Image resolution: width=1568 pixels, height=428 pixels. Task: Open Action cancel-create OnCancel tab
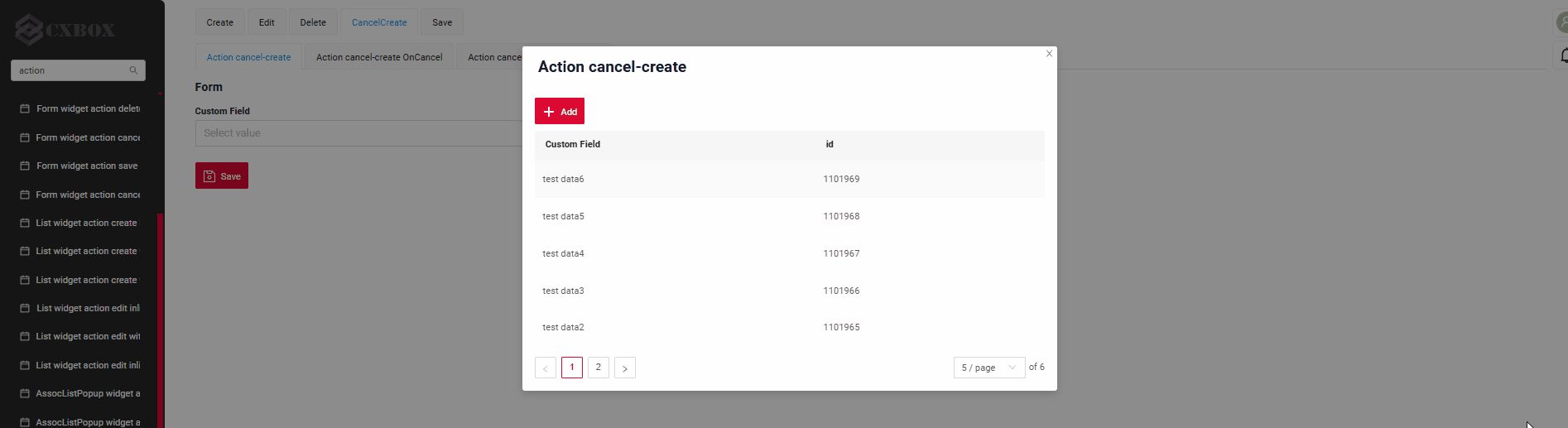[x=379, y=57]
